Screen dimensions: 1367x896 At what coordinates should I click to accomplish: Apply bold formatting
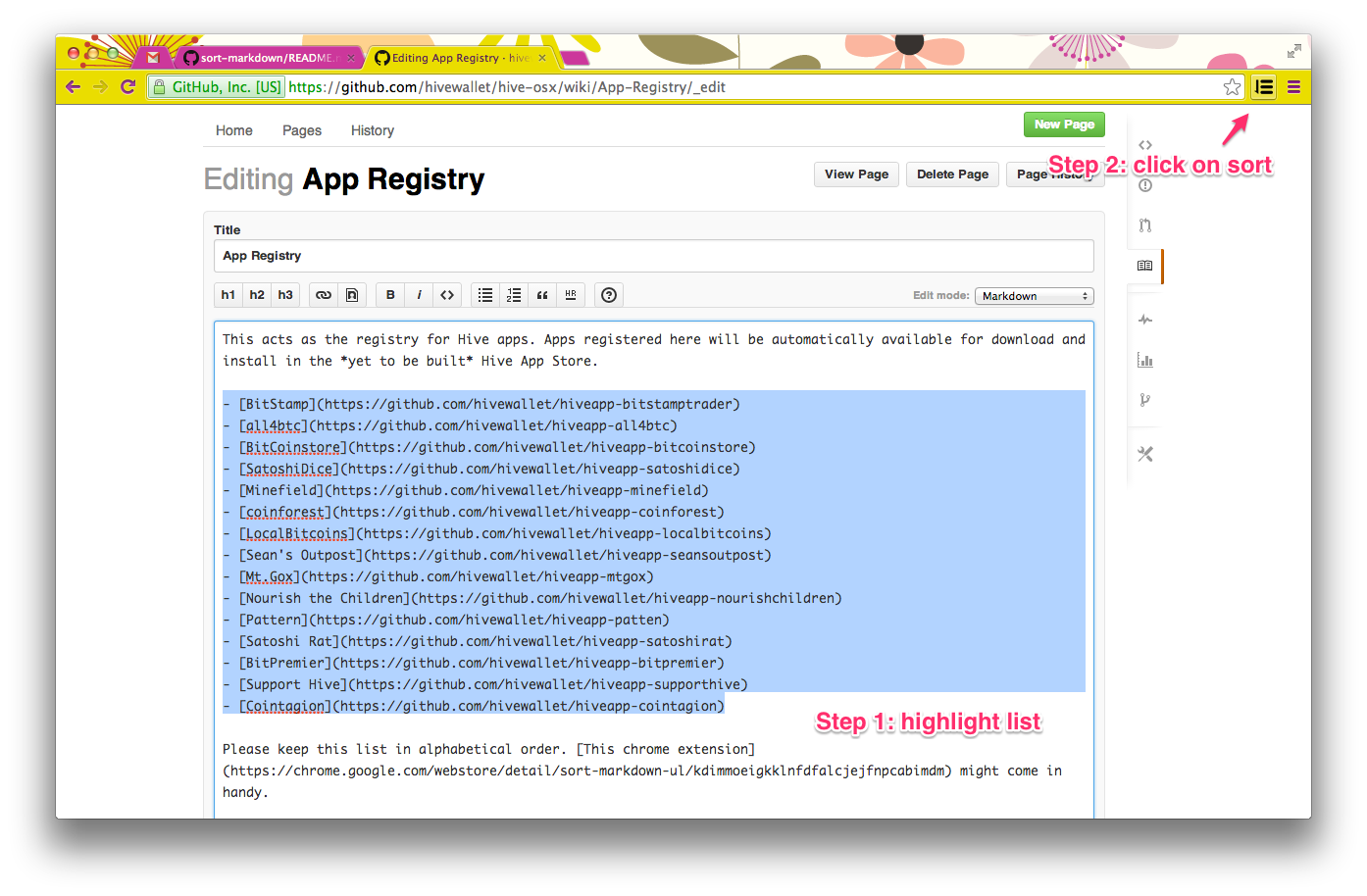pyautogui.click(x=390, y=295)
